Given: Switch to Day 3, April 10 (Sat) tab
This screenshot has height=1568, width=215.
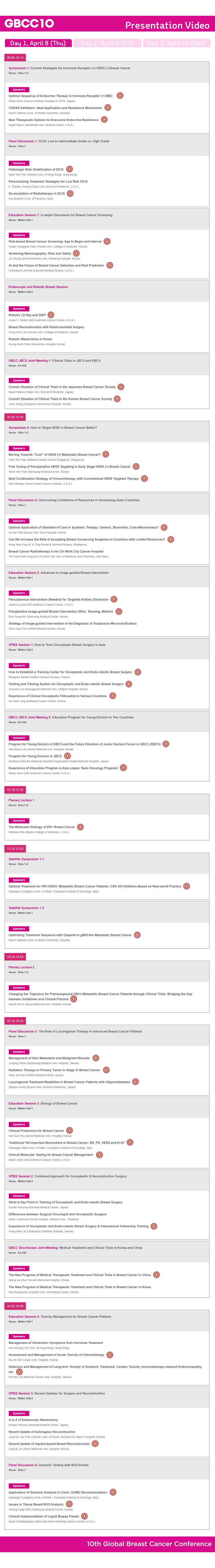Looking at the screenshot, I should [x=176, y=43].
